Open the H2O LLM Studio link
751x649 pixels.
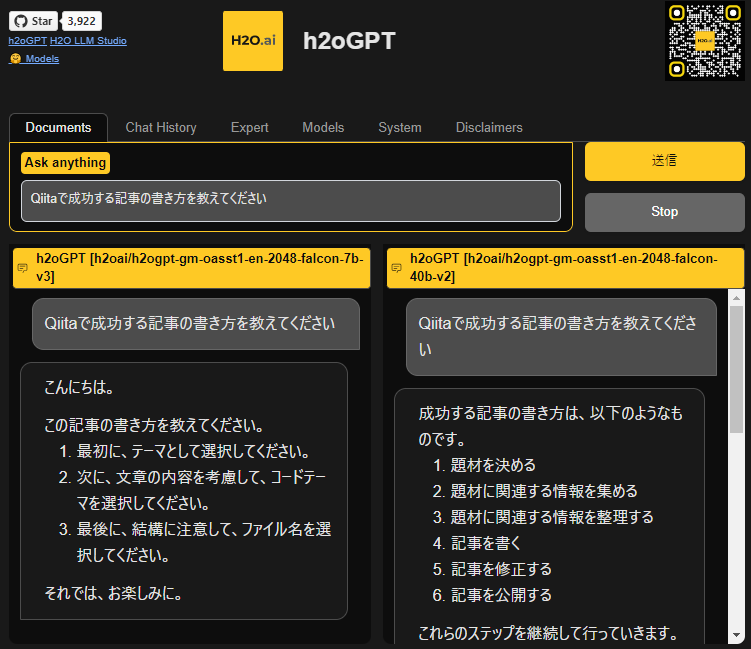coord(88,41)
